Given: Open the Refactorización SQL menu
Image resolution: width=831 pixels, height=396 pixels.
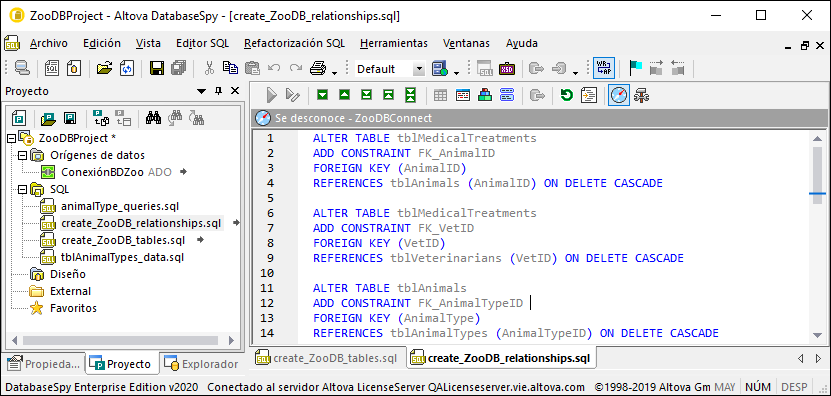Looking at the screenshot, I should point(294,43).
